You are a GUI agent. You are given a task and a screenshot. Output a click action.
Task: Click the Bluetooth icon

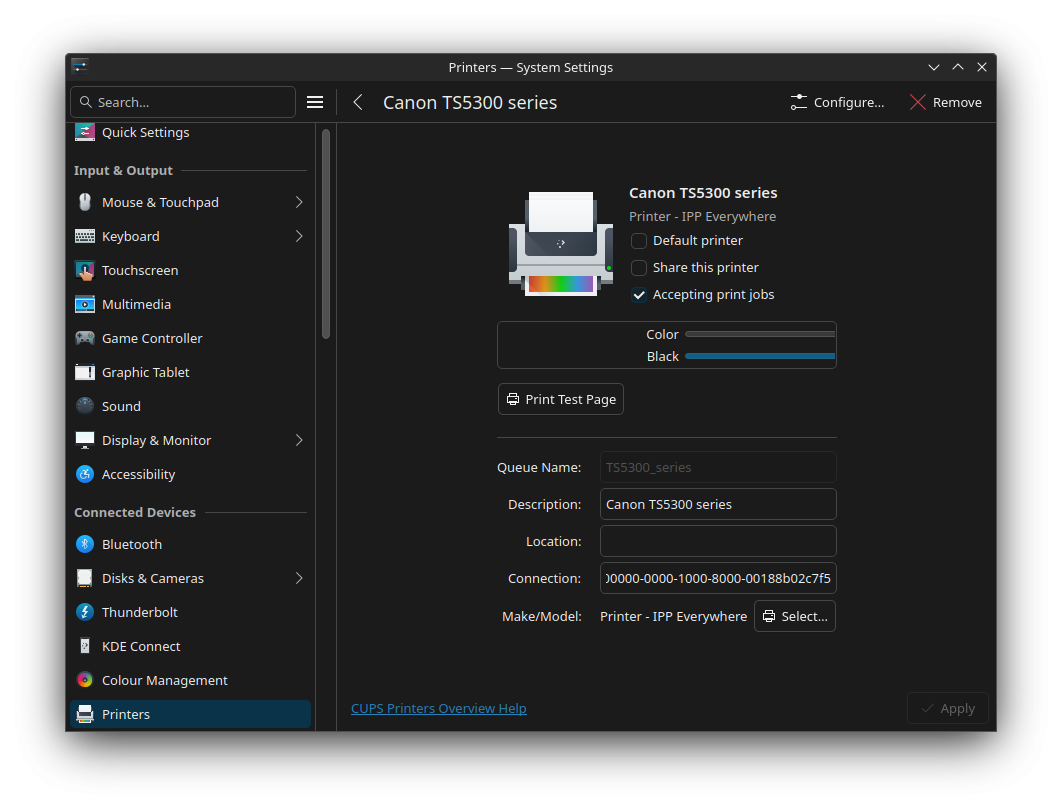(x=85, y=544)
